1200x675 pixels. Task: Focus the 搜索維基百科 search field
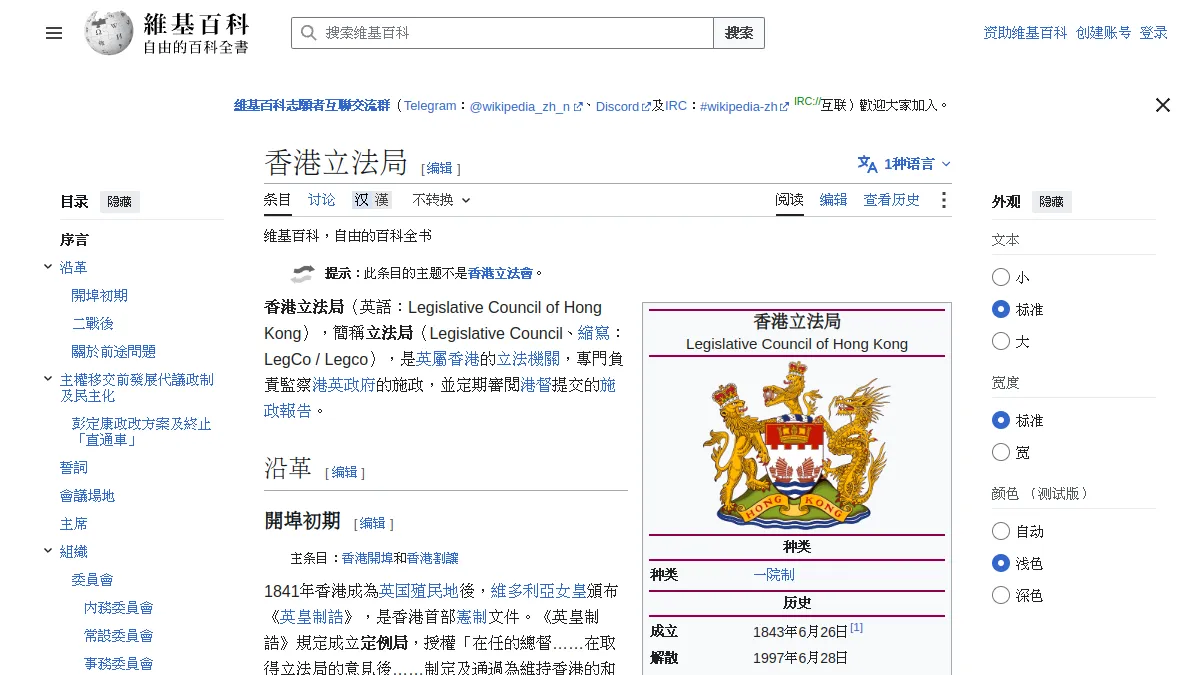tap(502, 33)
